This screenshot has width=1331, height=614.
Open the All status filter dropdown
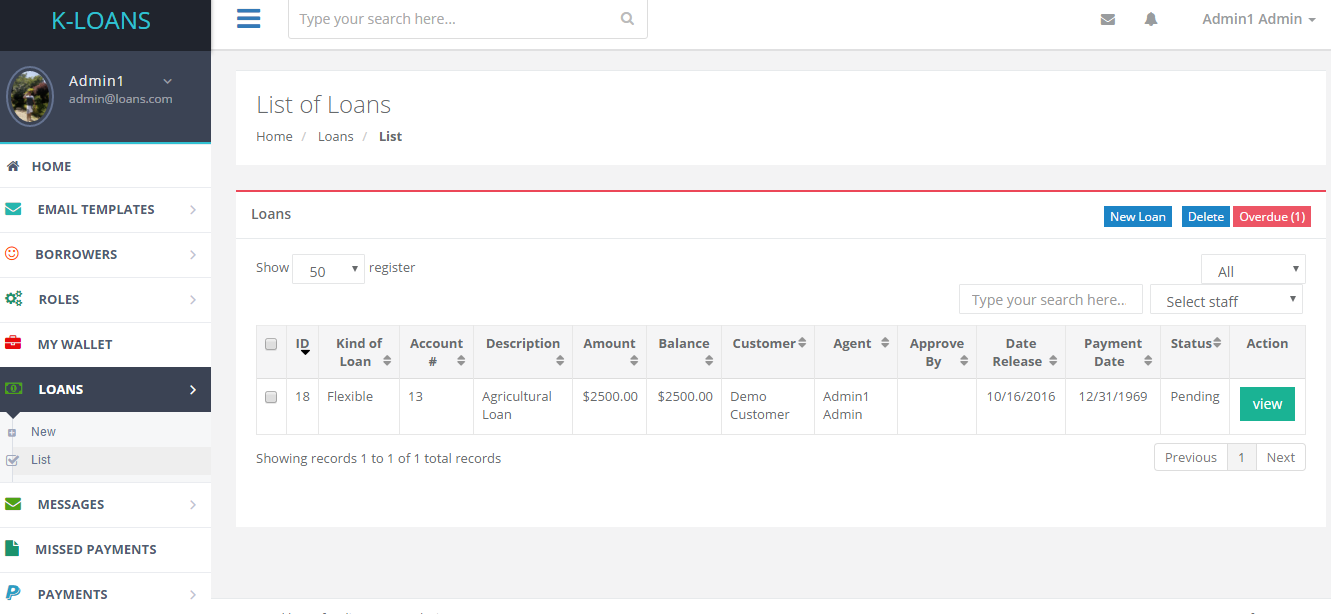tap(1253, 270)
